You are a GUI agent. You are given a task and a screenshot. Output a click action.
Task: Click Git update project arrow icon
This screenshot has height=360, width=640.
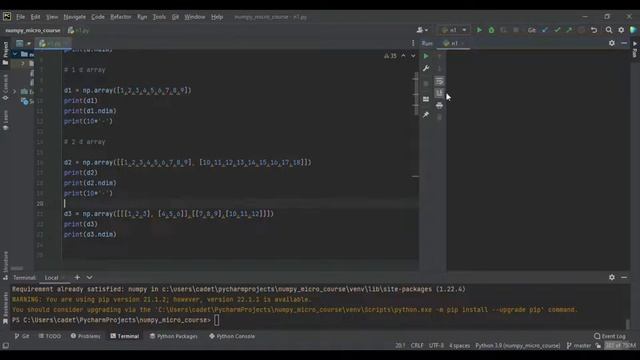(x=545, y=30)
